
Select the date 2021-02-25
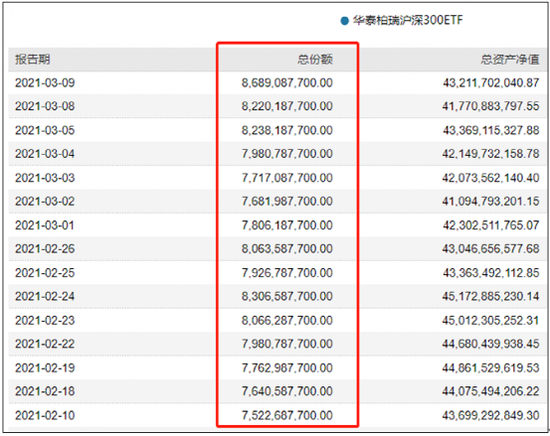click(45, 273)
